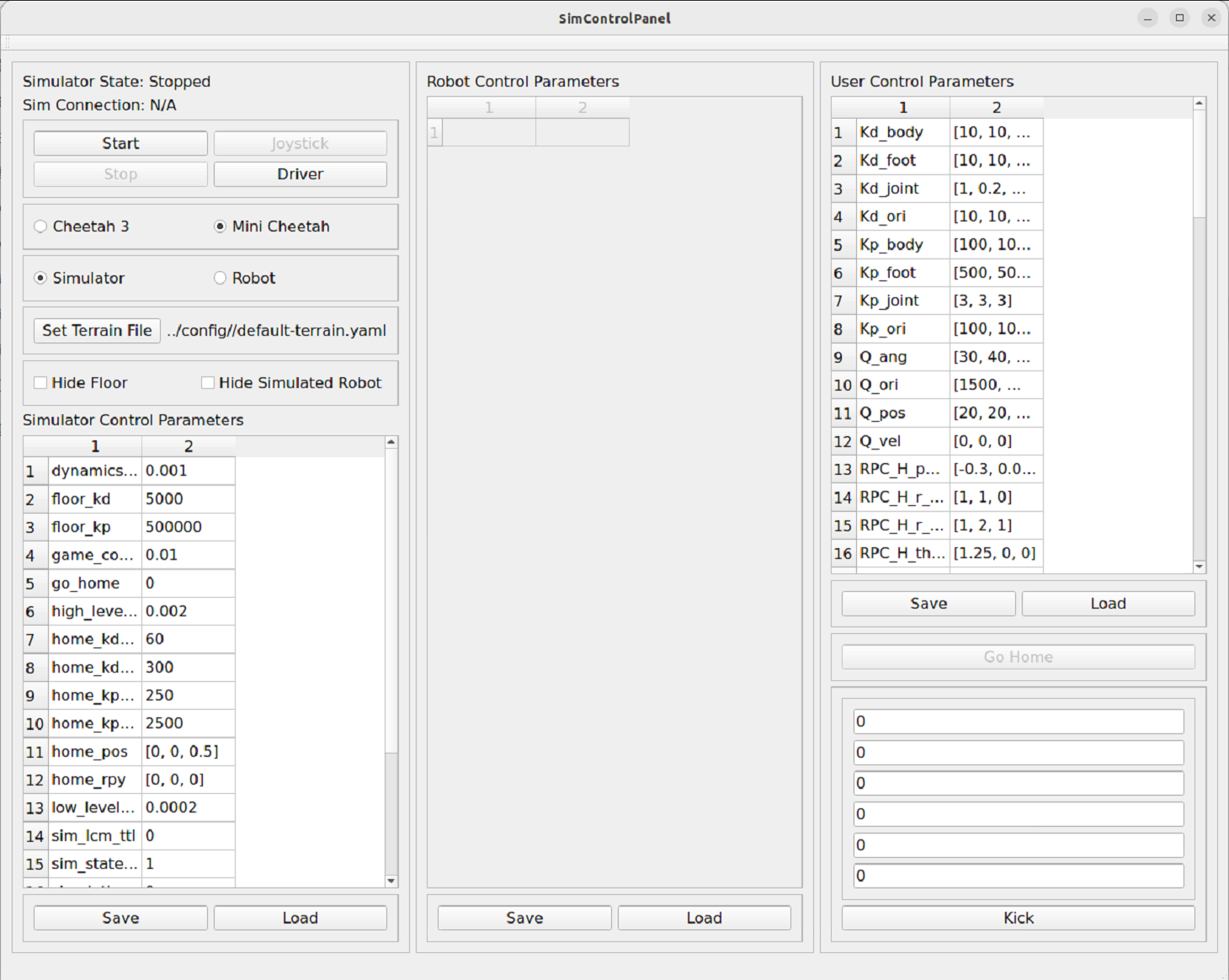Image resolution: width=1229 pixels, height=980 pixels.
Task: Open the Driver settings button
Action: (300, 174)
